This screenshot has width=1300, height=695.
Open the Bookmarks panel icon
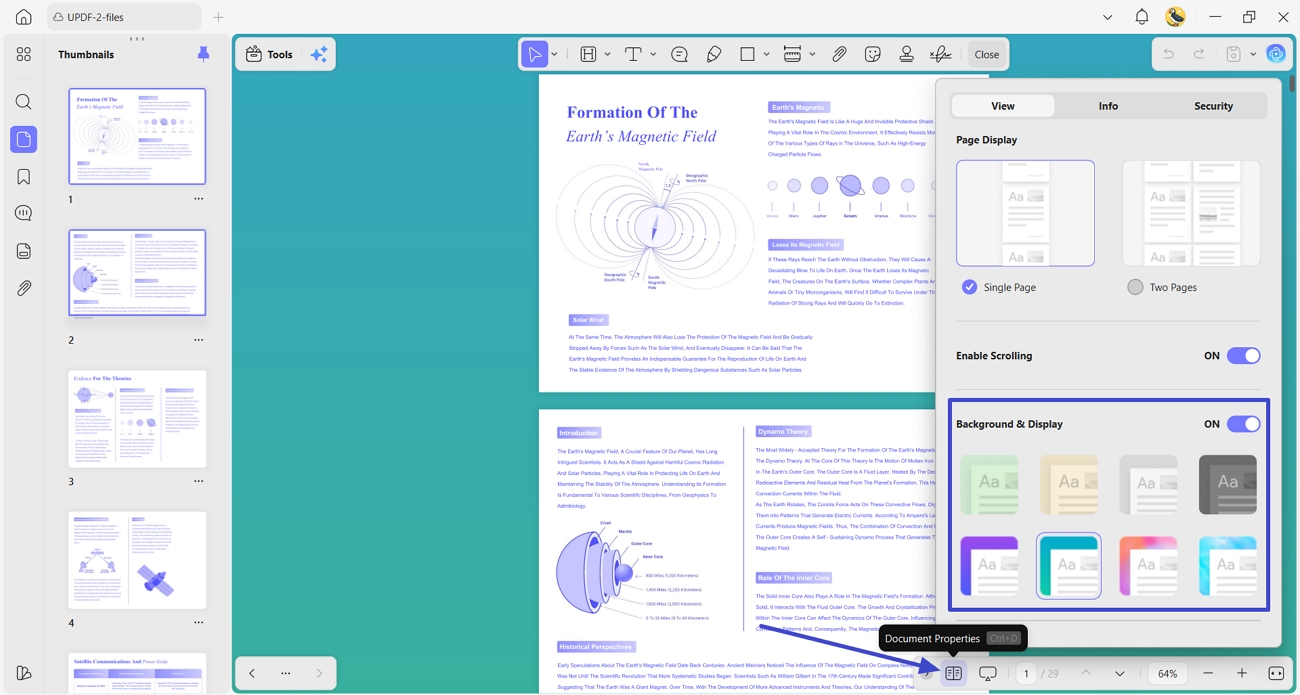pos(24,177)
